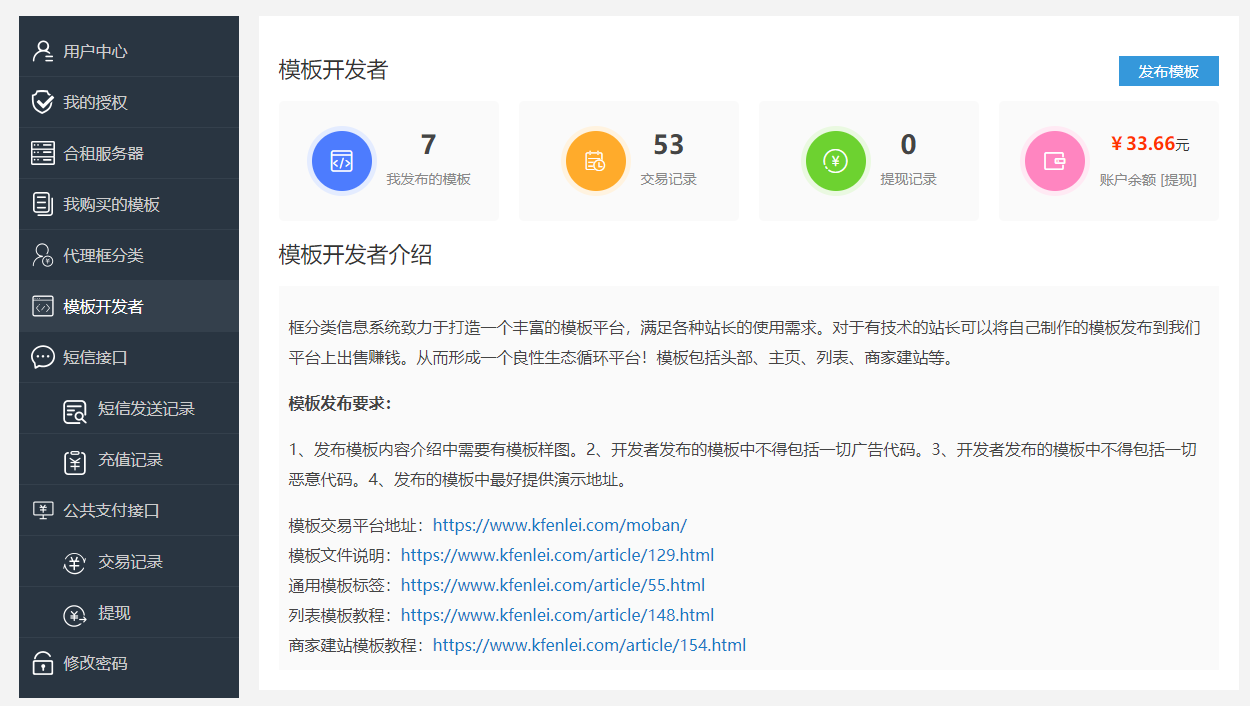This screenshot has width=1250, height=706.
Task: Click the blue code icon for published templates
Action: (342, 161)
